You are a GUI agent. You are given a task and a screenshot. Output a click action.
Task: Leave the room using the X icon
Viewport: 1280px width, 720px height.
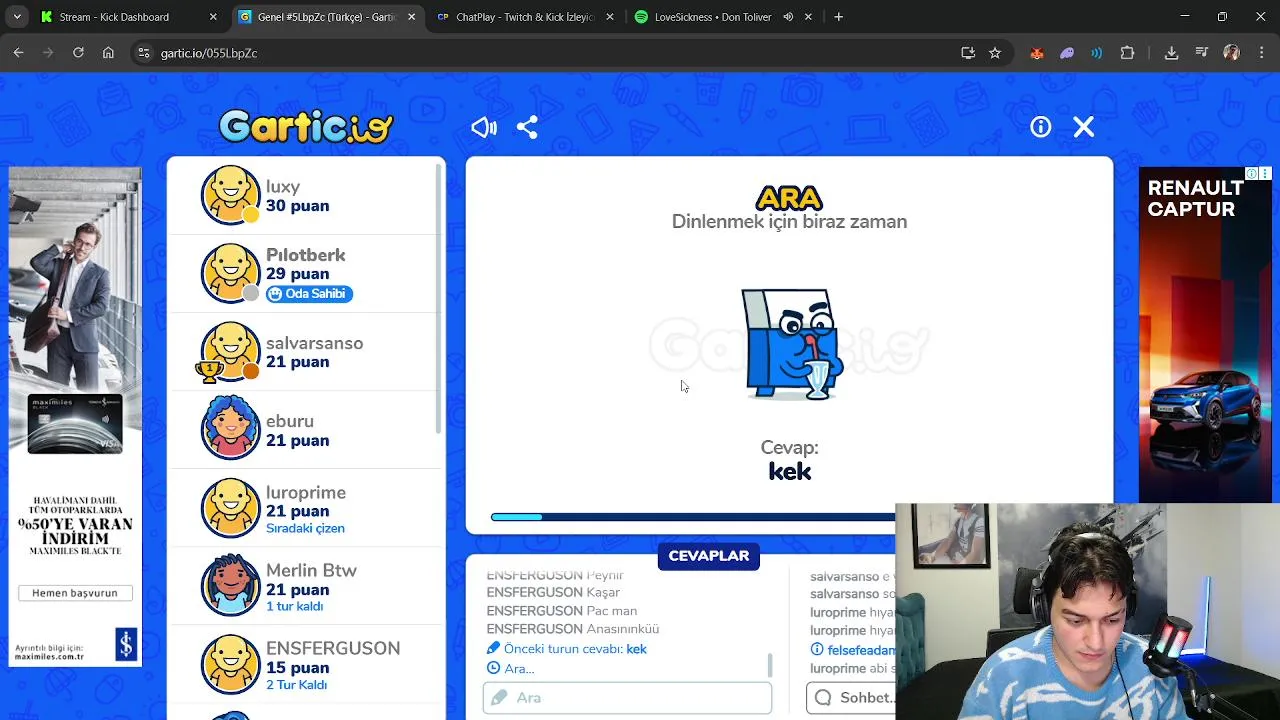(1084, 127)
